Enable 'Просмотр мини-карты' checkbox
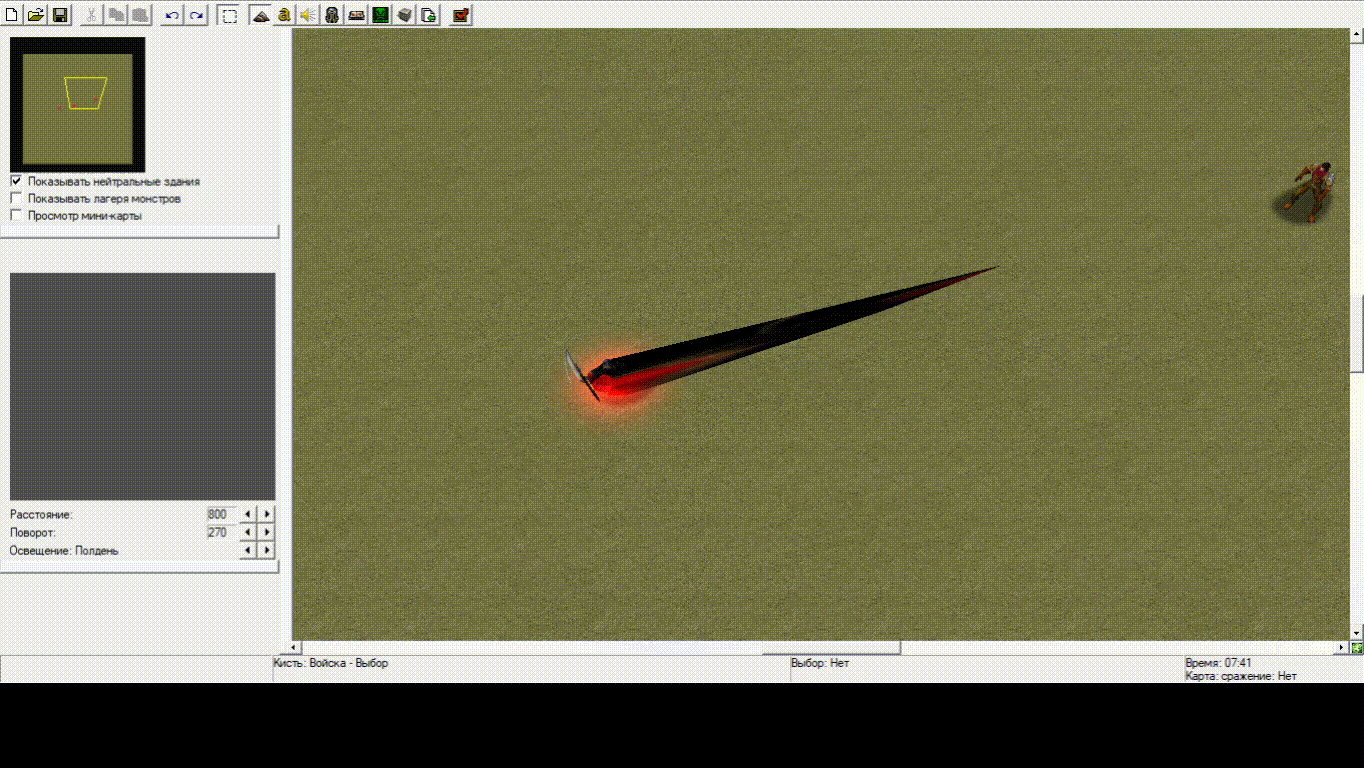 pyautogui.click(x=16, y=215)
